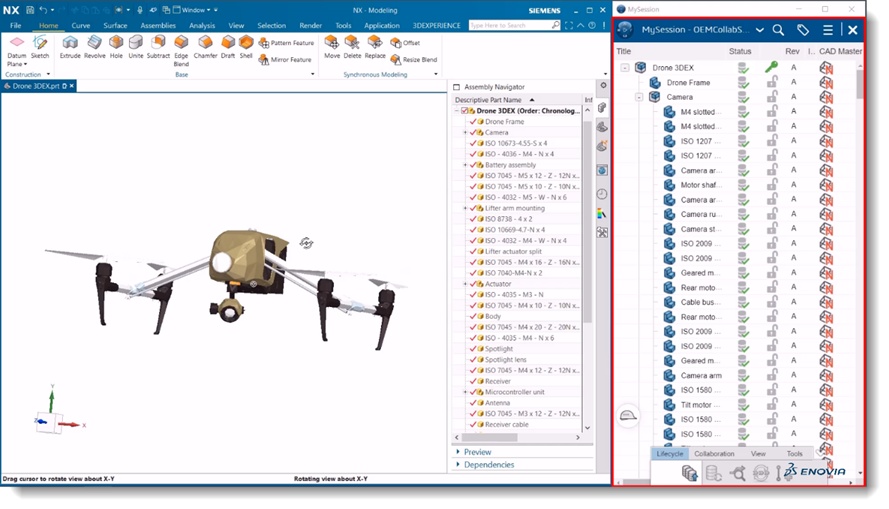Toggle visibility check for Body component

tap(473, 316)
